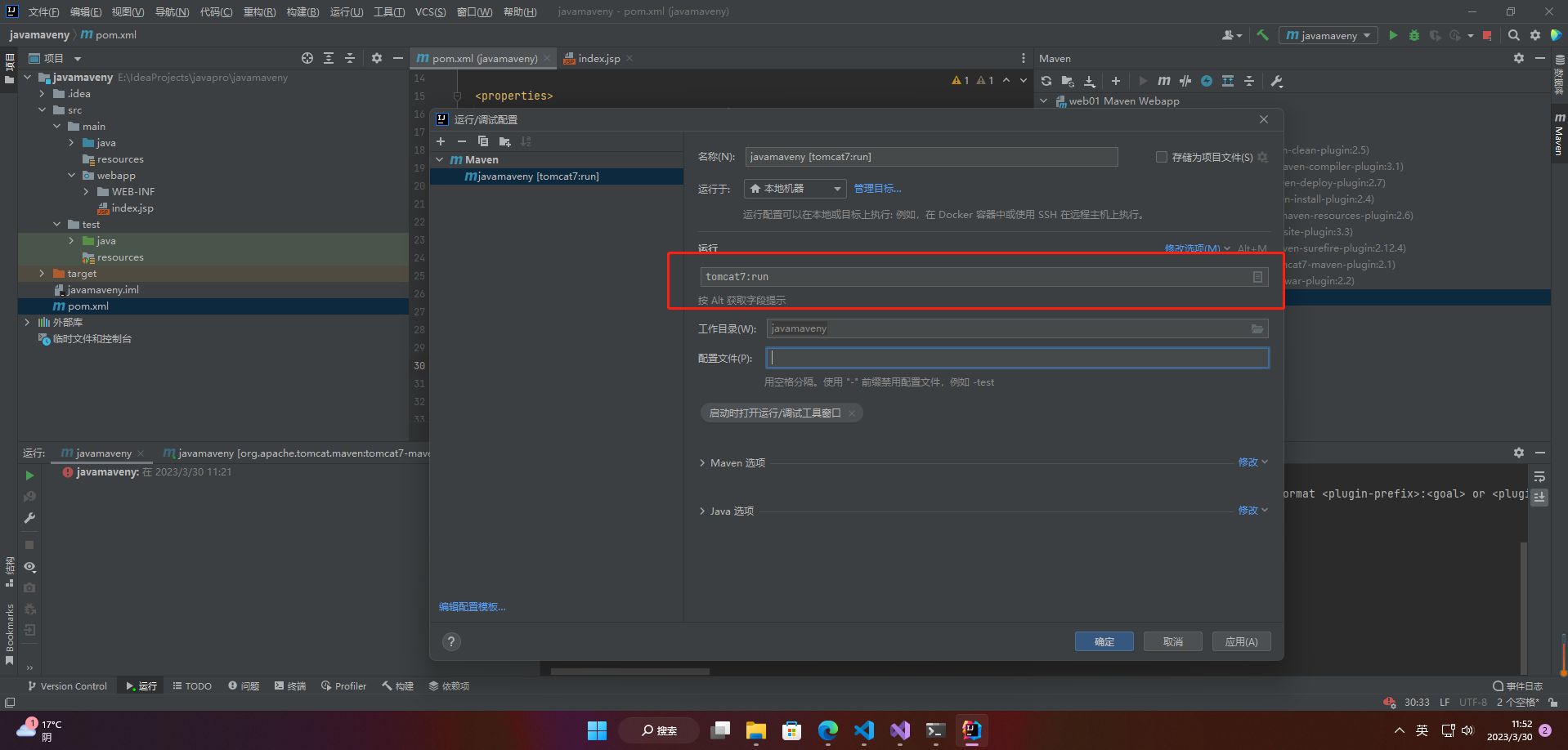Collapse the src folder in project tree
1568x750 pixels.
coord(42,110)
